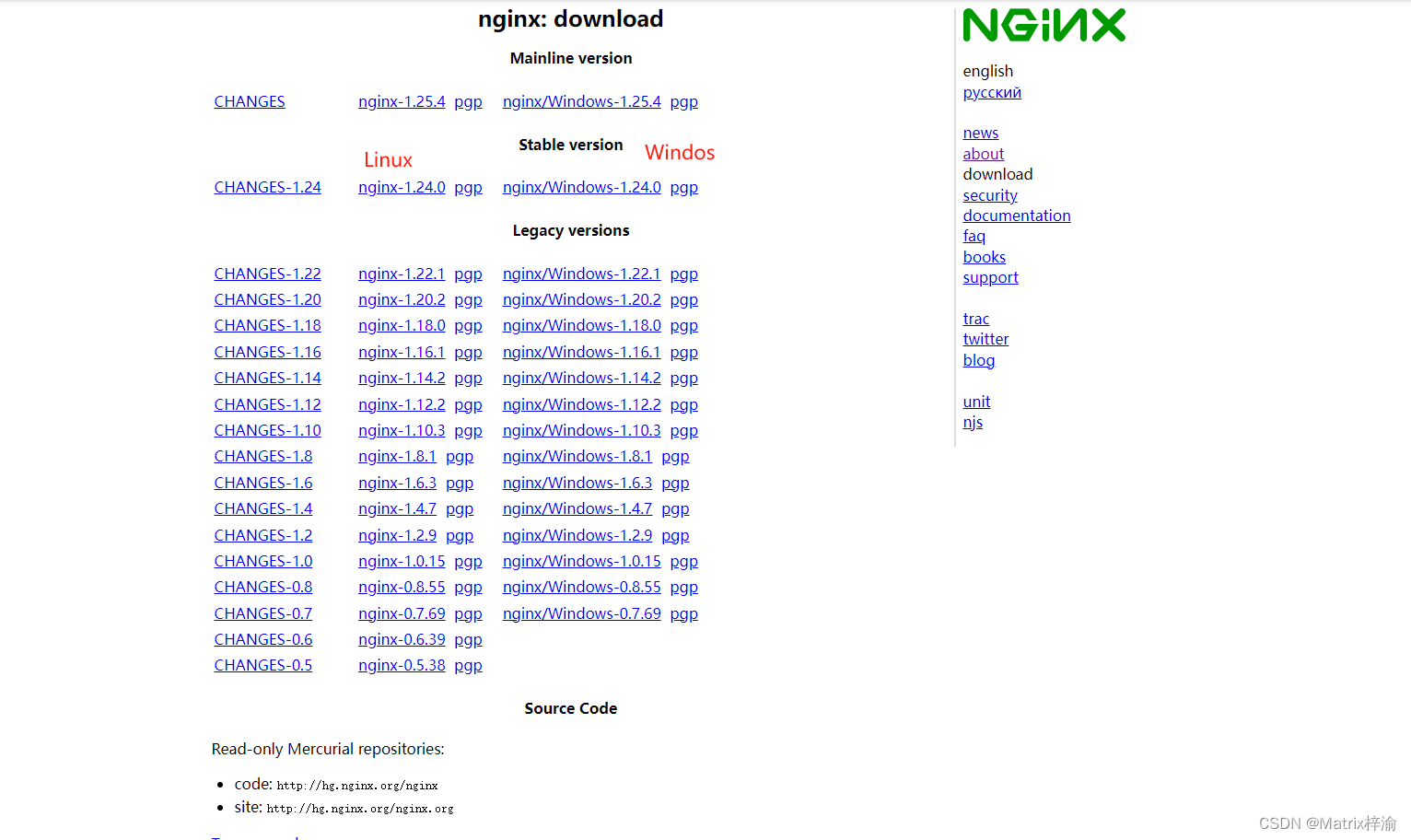Download nginx/Windows-1.10.3

pyautogui.click(x=582, y=430)
